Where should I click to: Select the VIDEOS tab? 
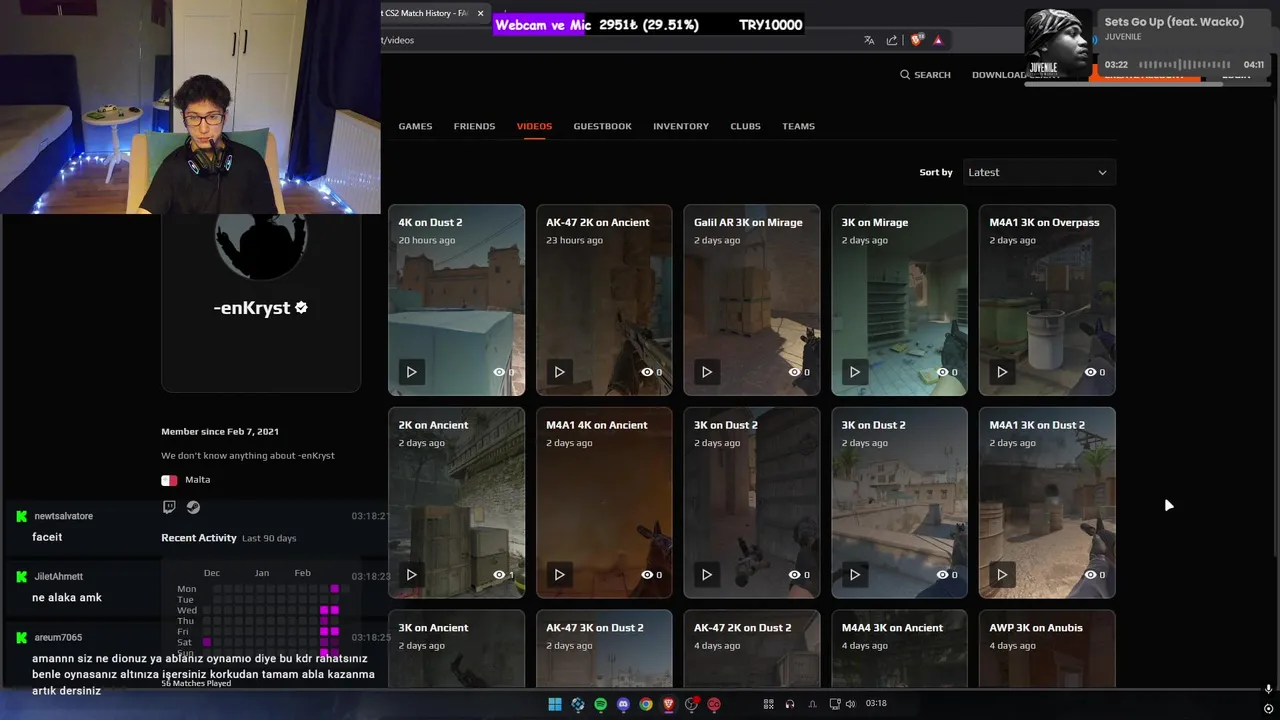(534, 126)
